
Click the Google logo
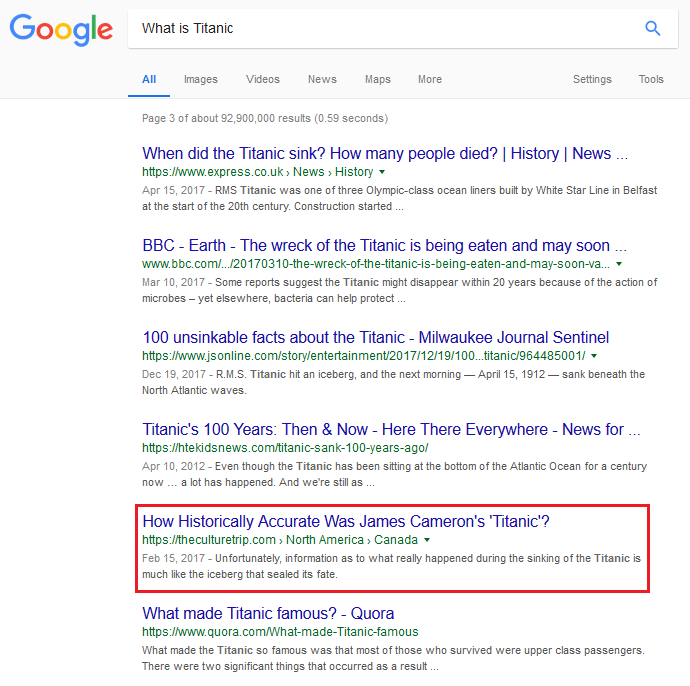pos(61,29)
